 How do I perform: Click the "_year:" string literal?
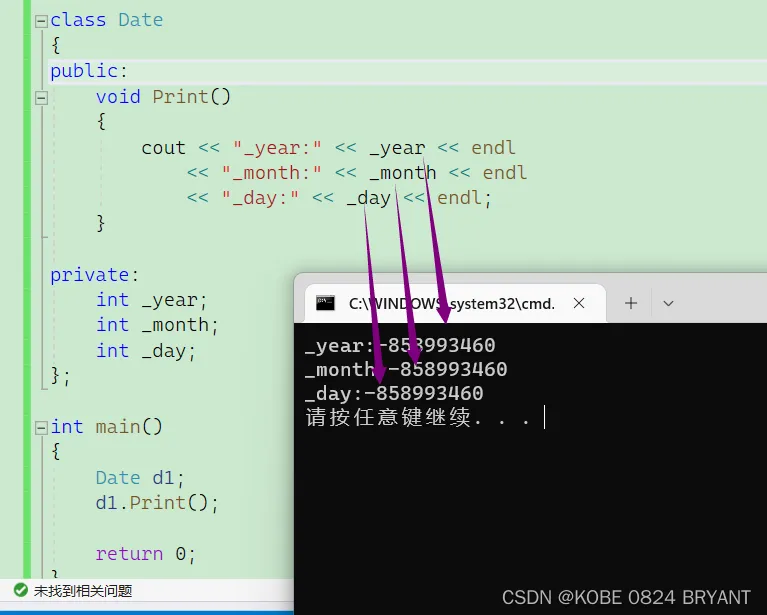pyautogui.click(x=277, y=148)
